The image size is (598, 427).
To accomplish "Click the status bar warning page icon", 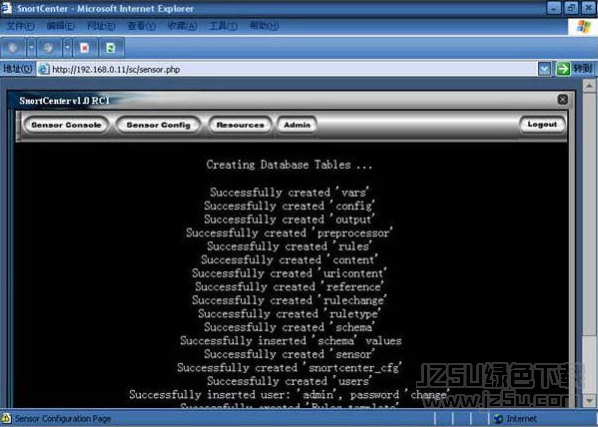I will [6, 419].
